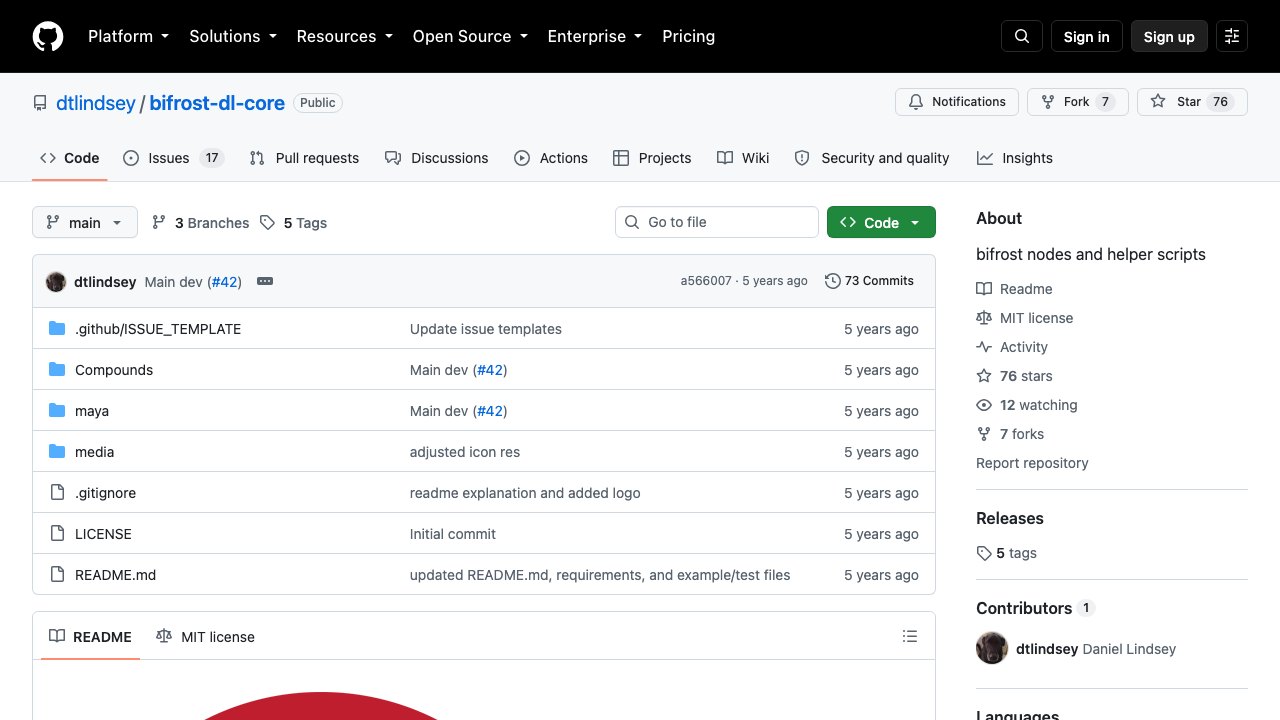Open the maya folder
The height and width of the screenshot is (720, 1280).
point(92,411)
